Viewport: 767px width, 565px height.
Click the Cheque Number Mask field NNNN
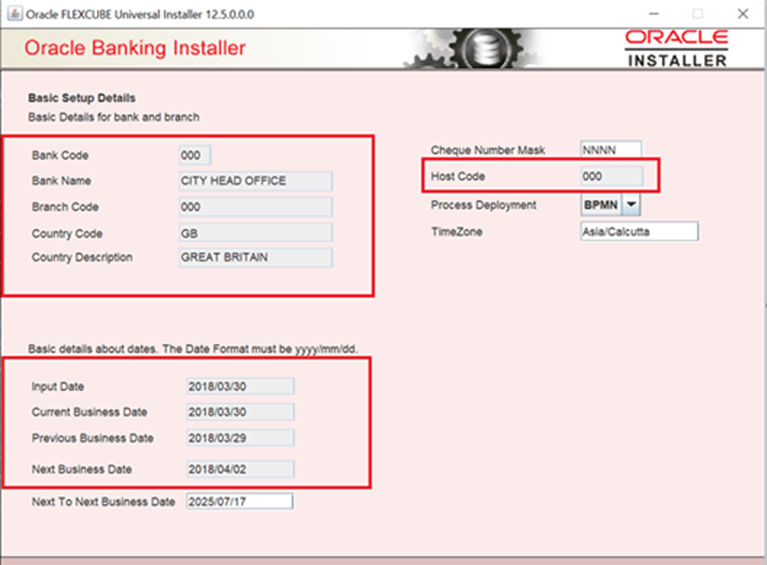point(610,150)
